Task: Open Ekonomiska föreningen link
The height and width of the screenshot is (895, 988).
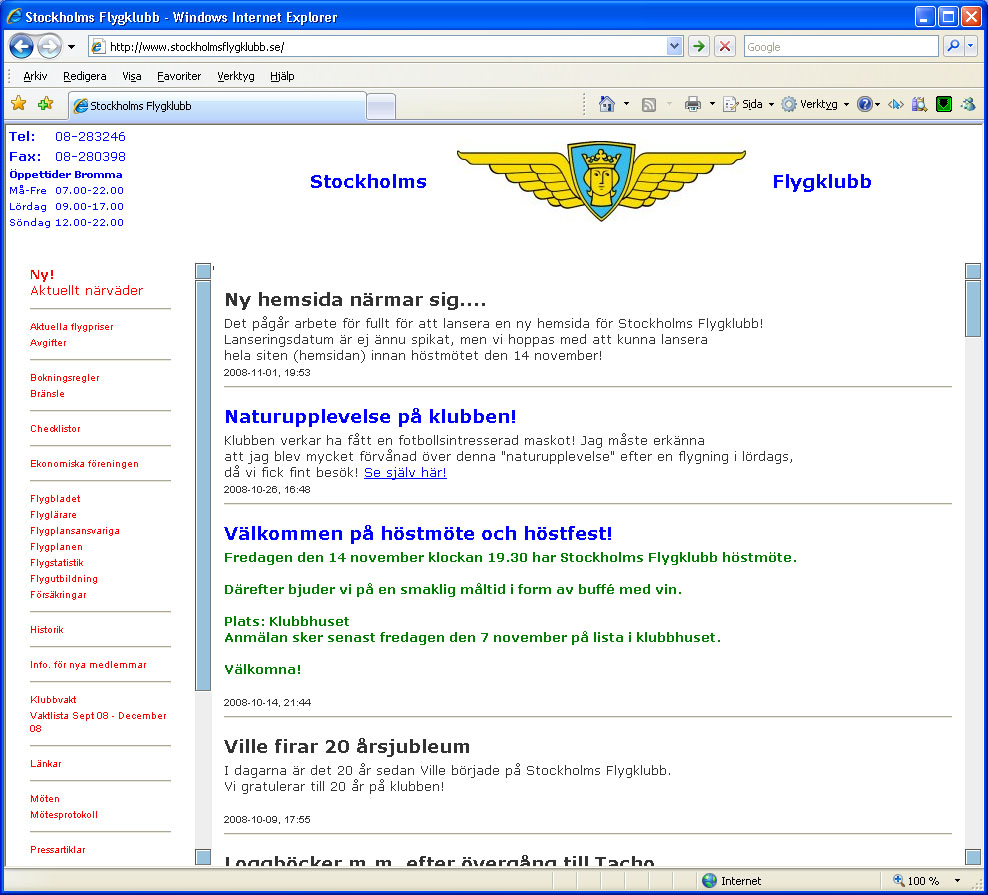Action: [84, 464]
